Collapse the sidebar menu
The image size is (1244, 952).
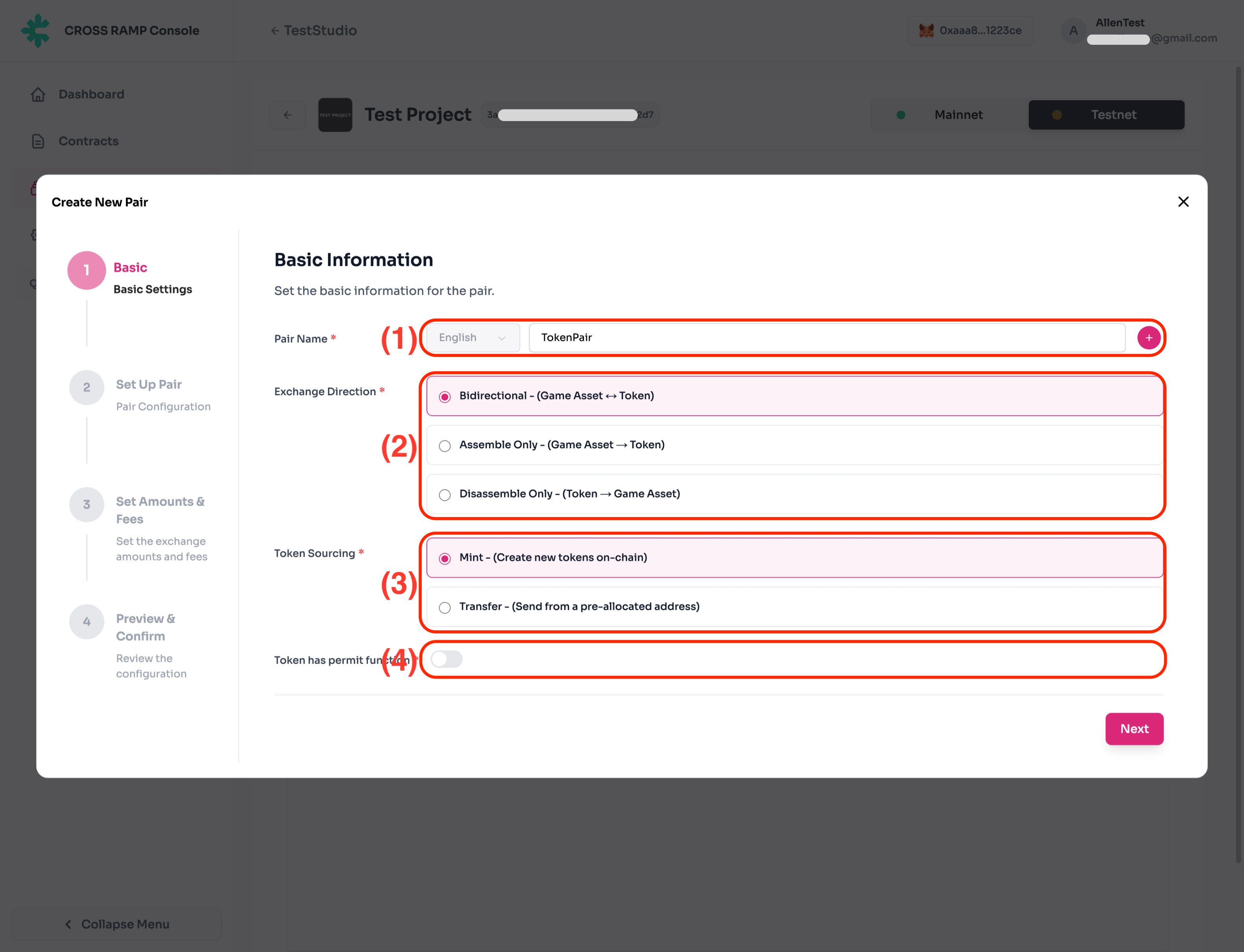117,924
